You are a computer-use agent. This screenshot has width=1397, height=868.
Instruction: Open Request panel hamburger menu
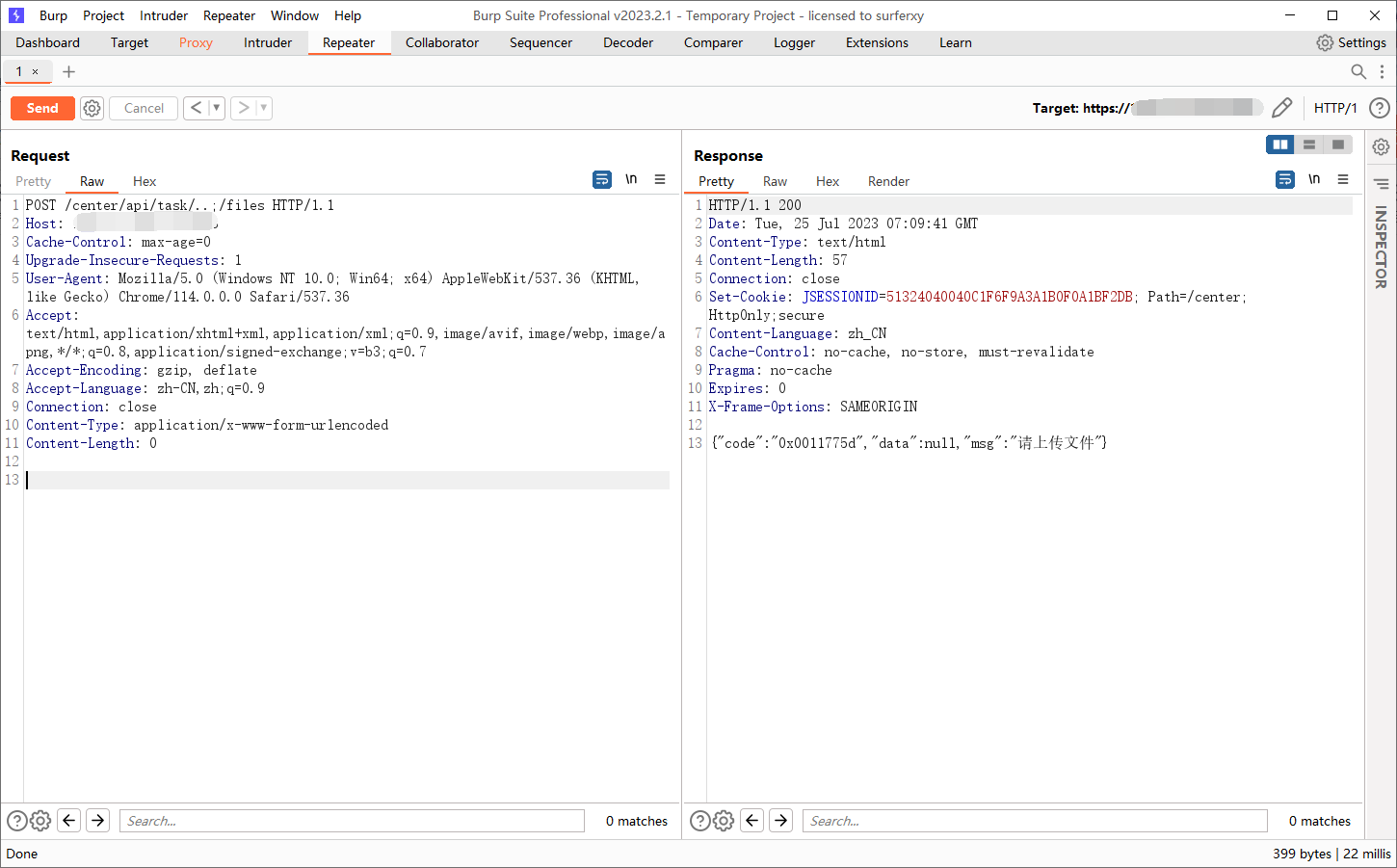[660, 179]
